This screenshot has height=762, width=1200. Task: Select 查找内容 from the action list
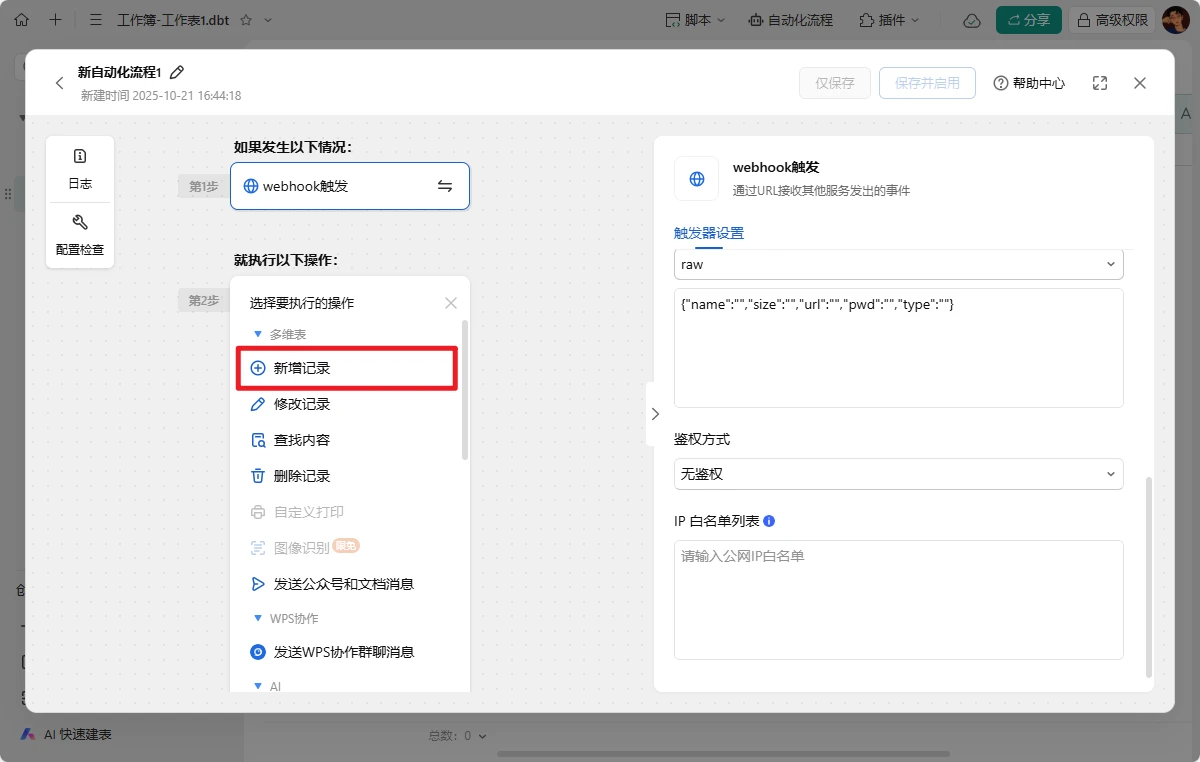pyautogui.click(x=301, y=440)
